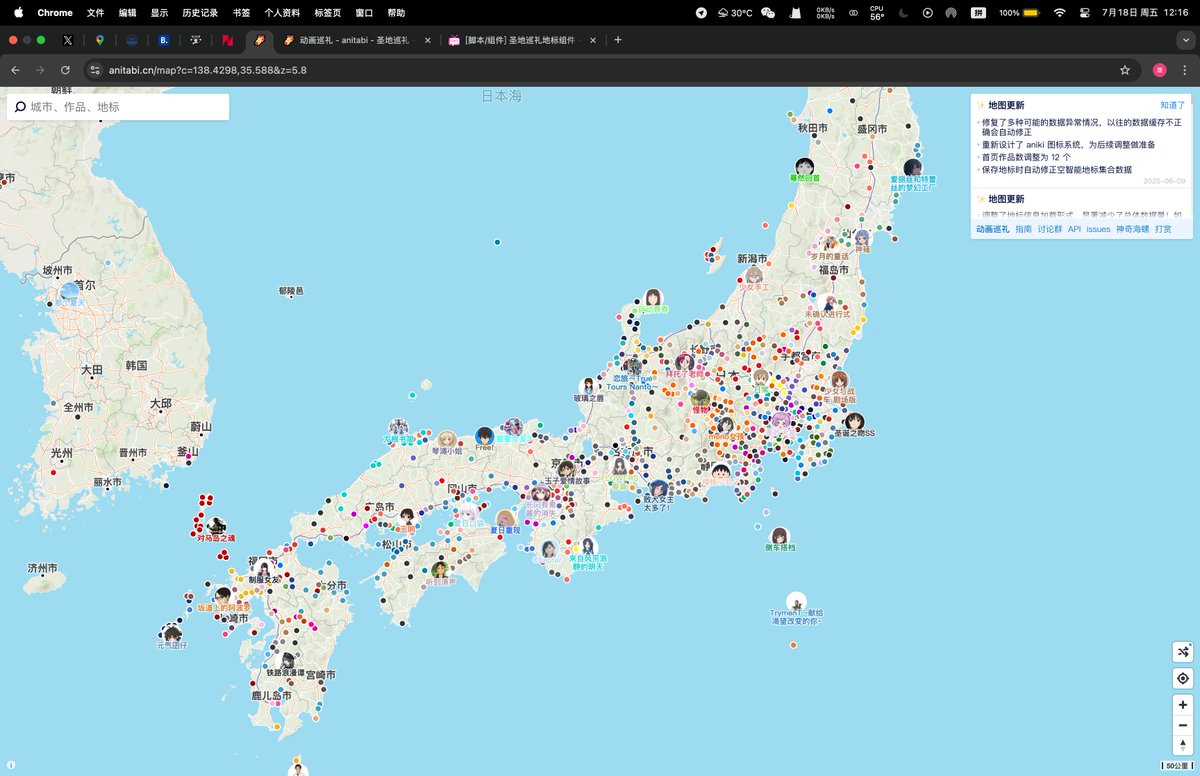The width and height of the screenshot is (1200, 776).
Task: Open a new tab with plus button
Action: (618, 40)
